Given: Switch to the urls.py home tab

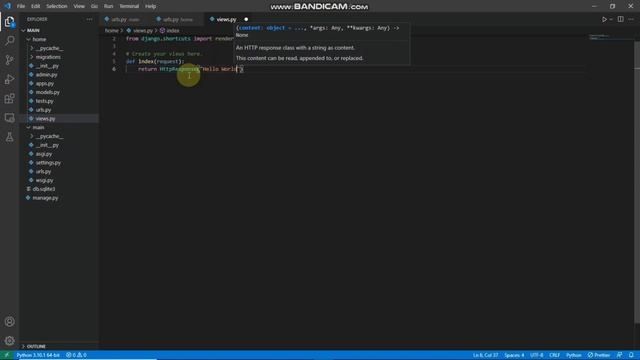Looking at the screenshot, I should coord(177,19).
